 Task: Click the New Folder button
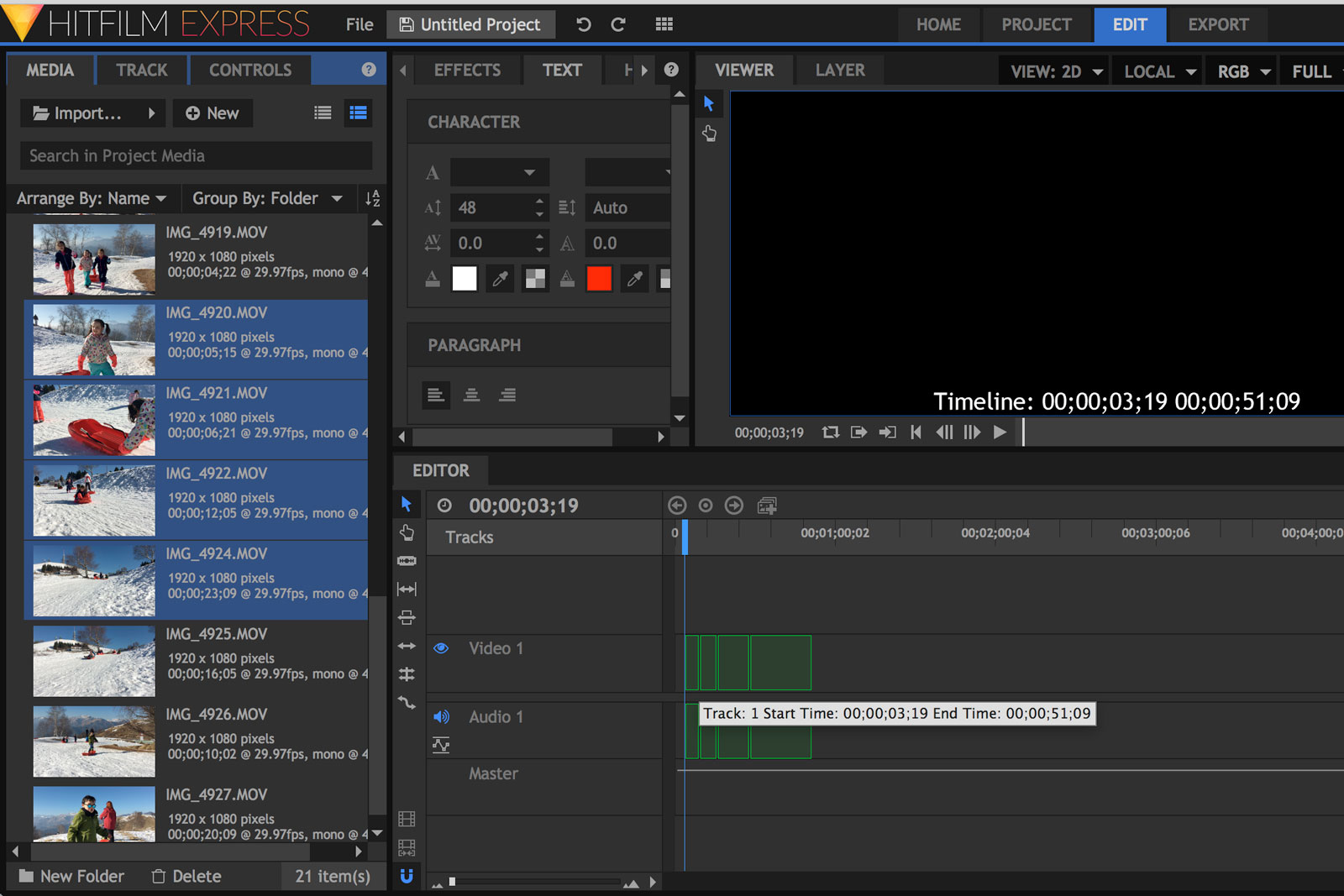71,876
